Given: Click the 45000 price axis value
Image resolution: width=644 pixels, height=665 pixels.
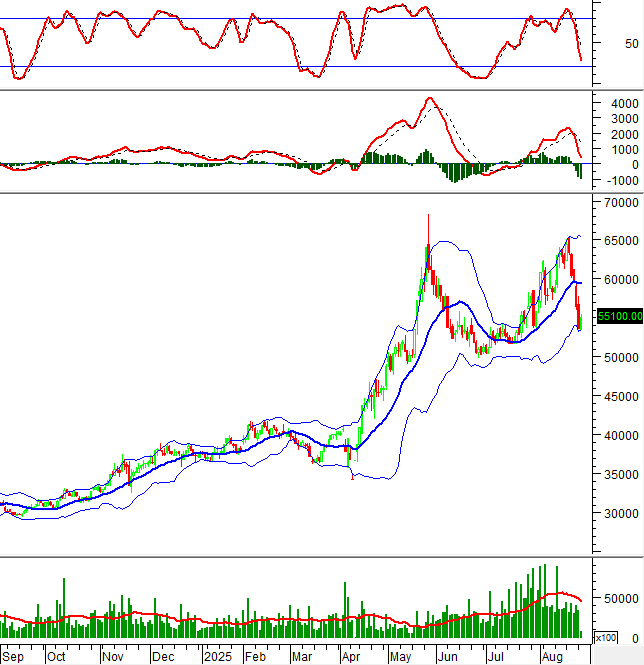Looking at the screenshot, I should point(622,397).
